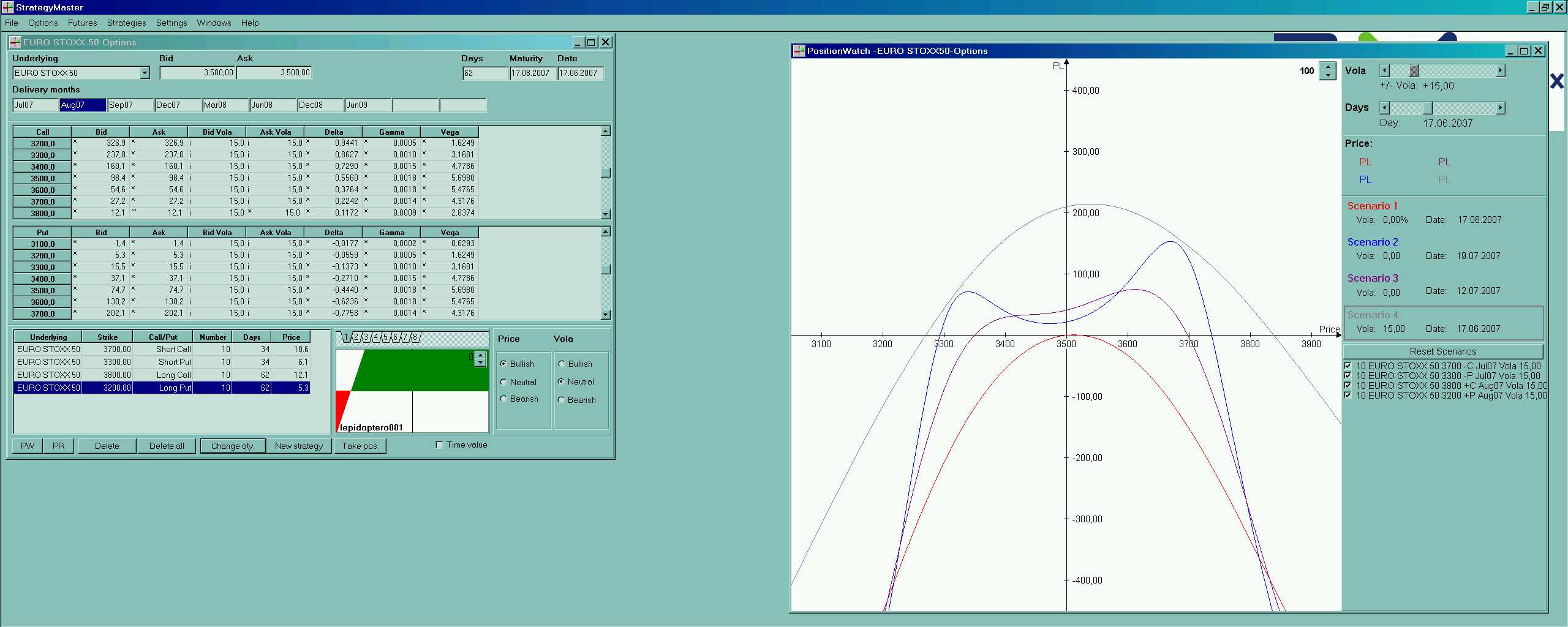Click the StrategyMaster application icon

coord(7,7)
